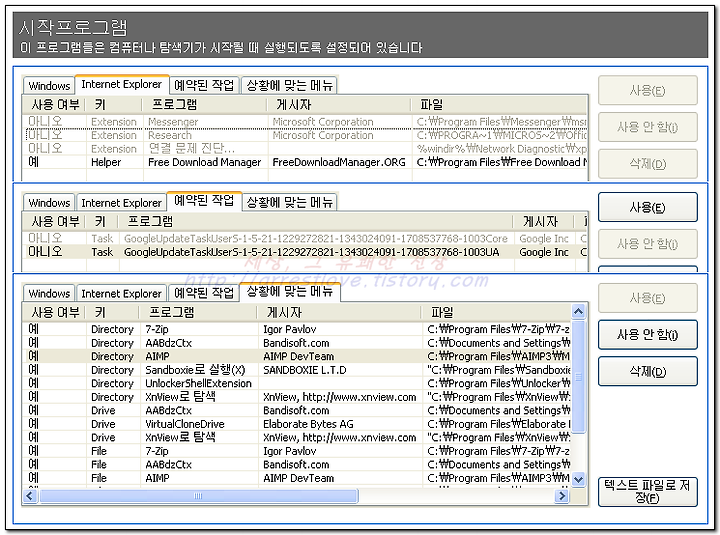Click the horizontal scrollbar thumb below the list

(x=198, y=496)
